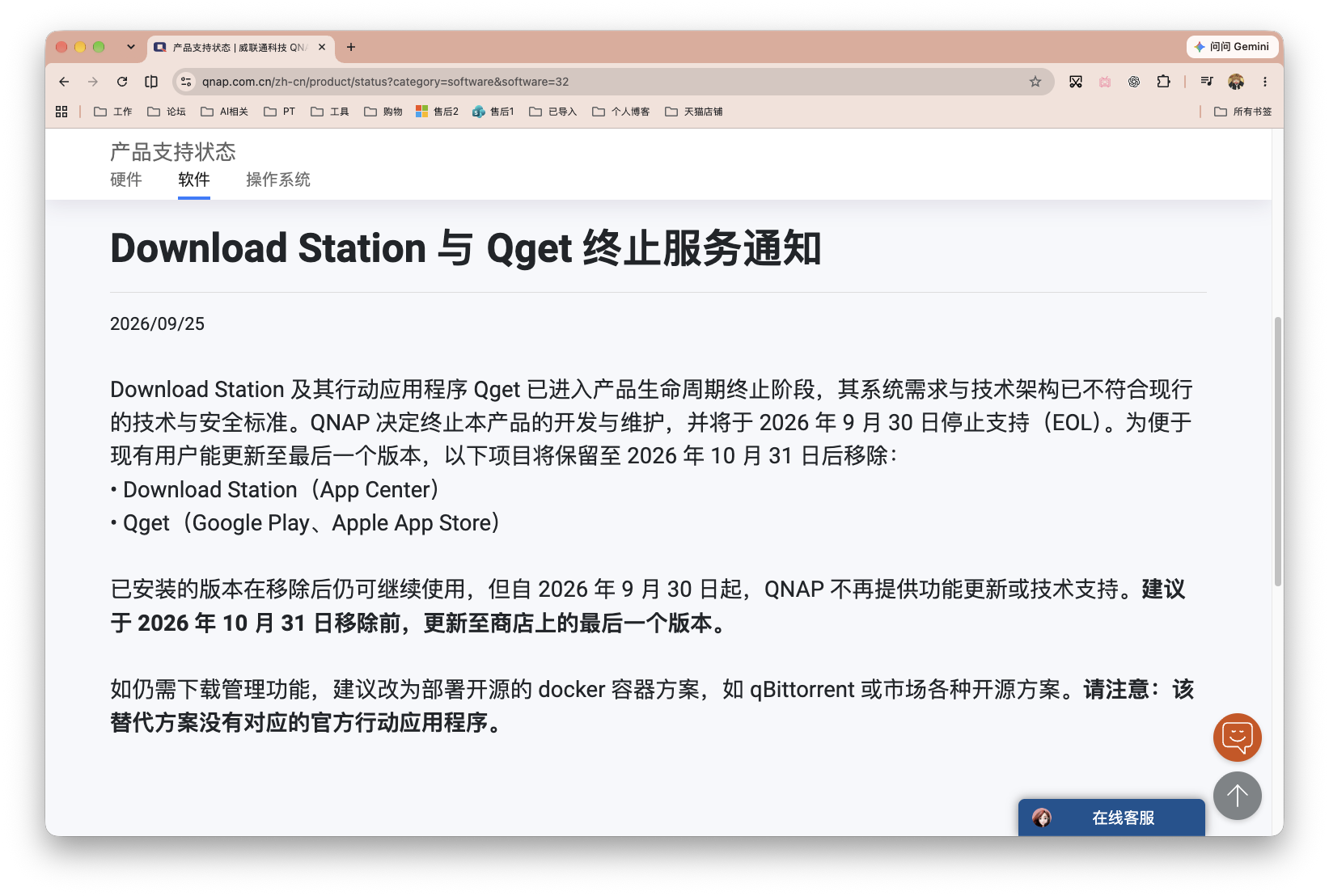Open the 工作 bookmark folder
This screenshot has width=1329, height=896.
tap(113, 112)
